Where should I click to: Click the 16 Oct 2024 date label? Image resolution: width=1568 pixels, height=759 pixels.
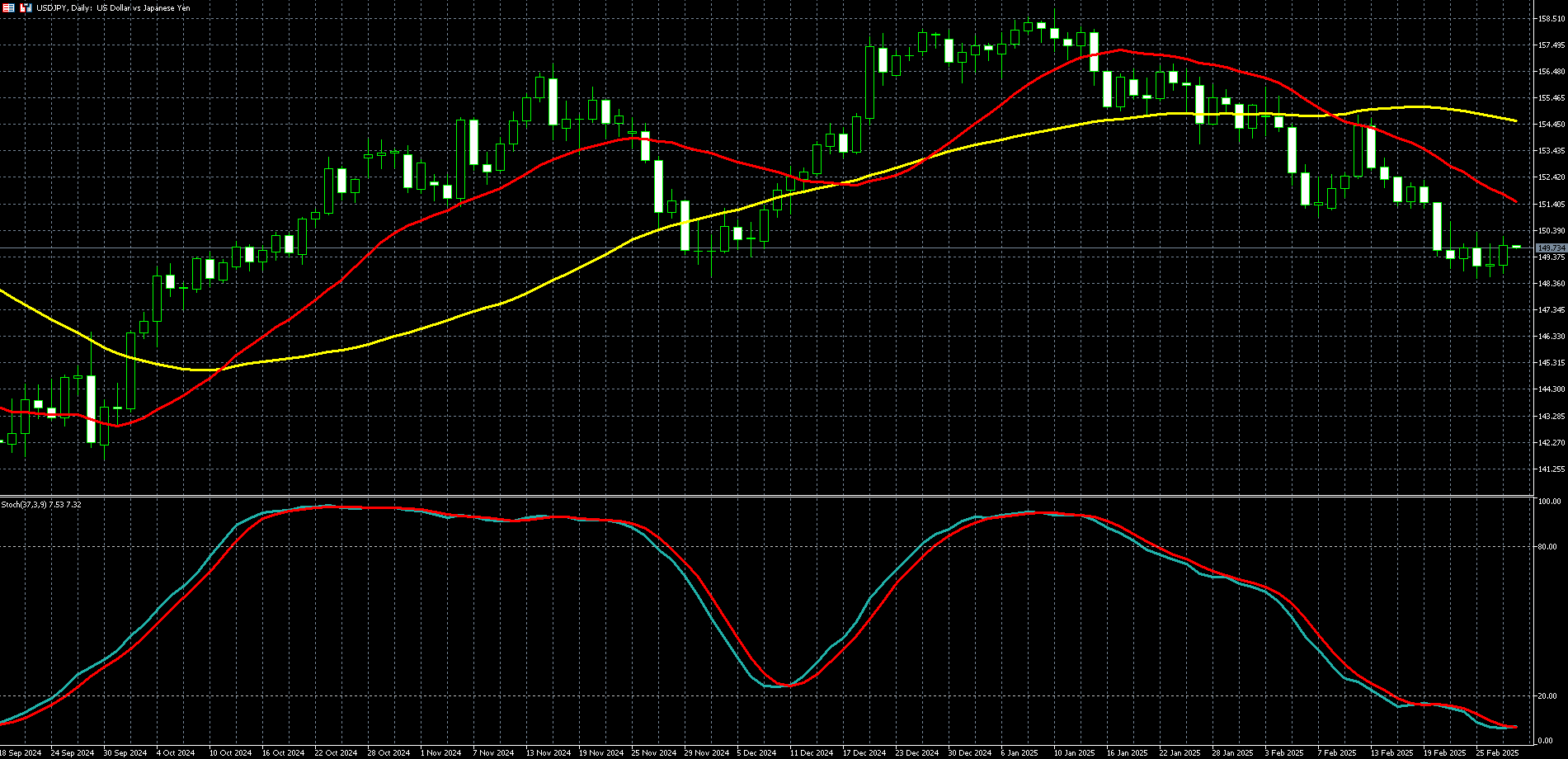pyautogui.click(x=283, y=753)
